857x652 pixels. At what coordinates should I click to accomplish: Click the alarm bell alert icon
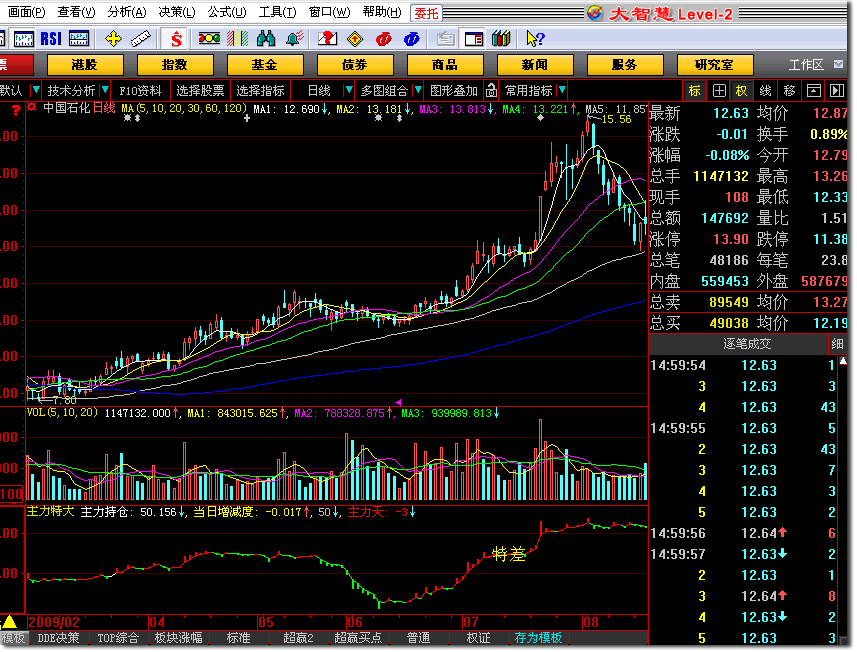click(295, 39)
